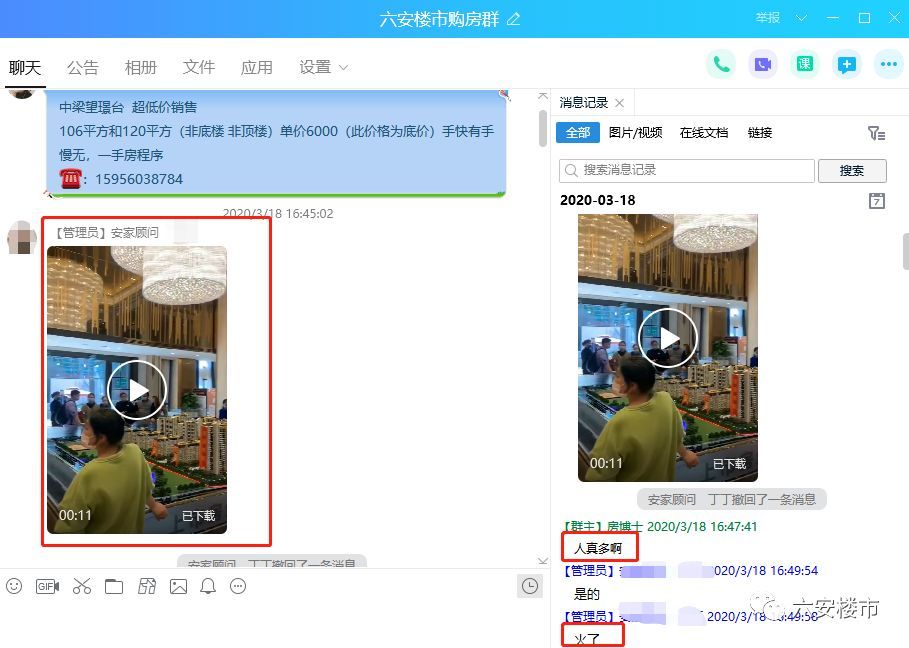This screenshot has width=909, height=648.
Task: Open the shared document icon in input toolbar
Action: click(x=147, y=586)
